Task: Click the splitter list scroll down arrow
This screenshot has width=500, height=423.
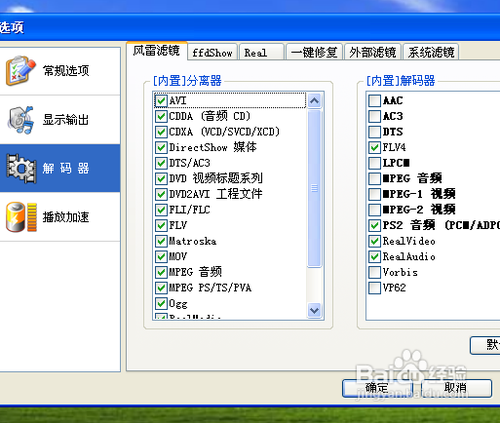Action: point(314,310)
